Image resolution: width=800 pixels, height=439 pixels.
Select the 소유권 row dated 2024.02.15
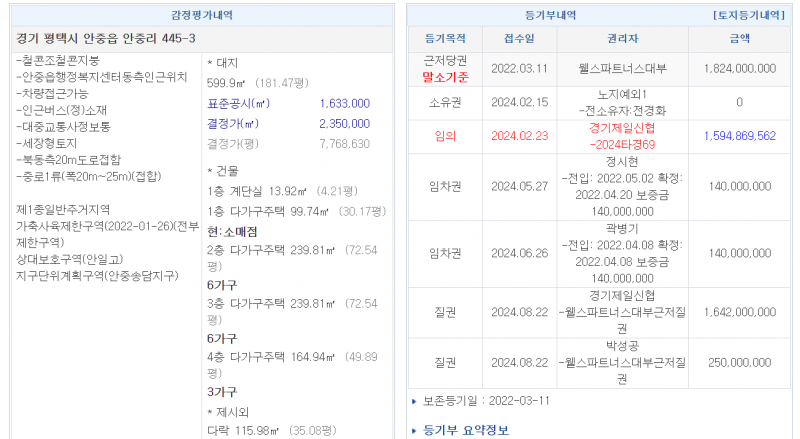pyautogui.click(x=445, y=102)
